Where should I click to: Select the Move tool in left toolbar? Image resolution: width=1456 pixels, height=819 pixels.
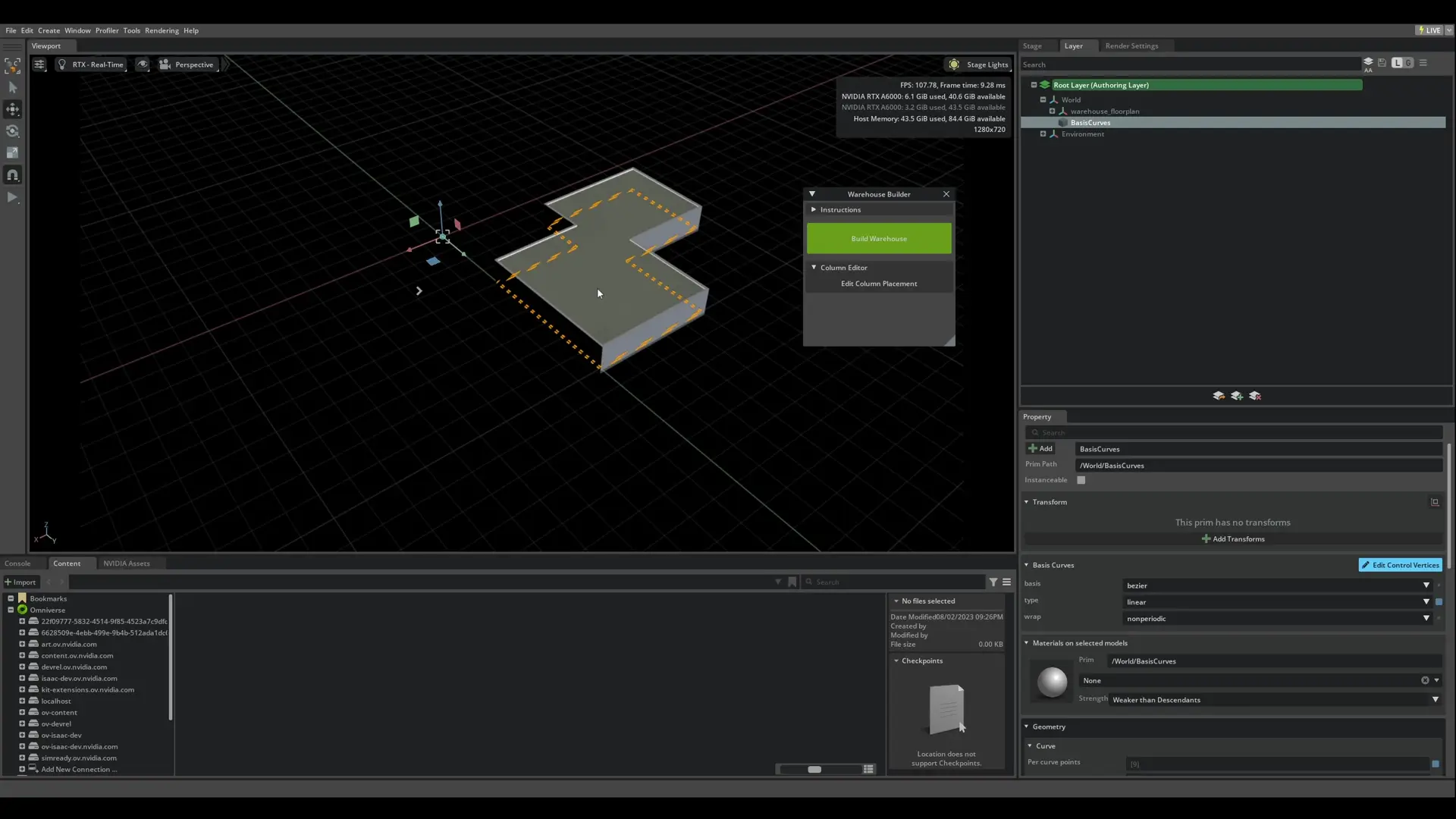tap(12, 109)
